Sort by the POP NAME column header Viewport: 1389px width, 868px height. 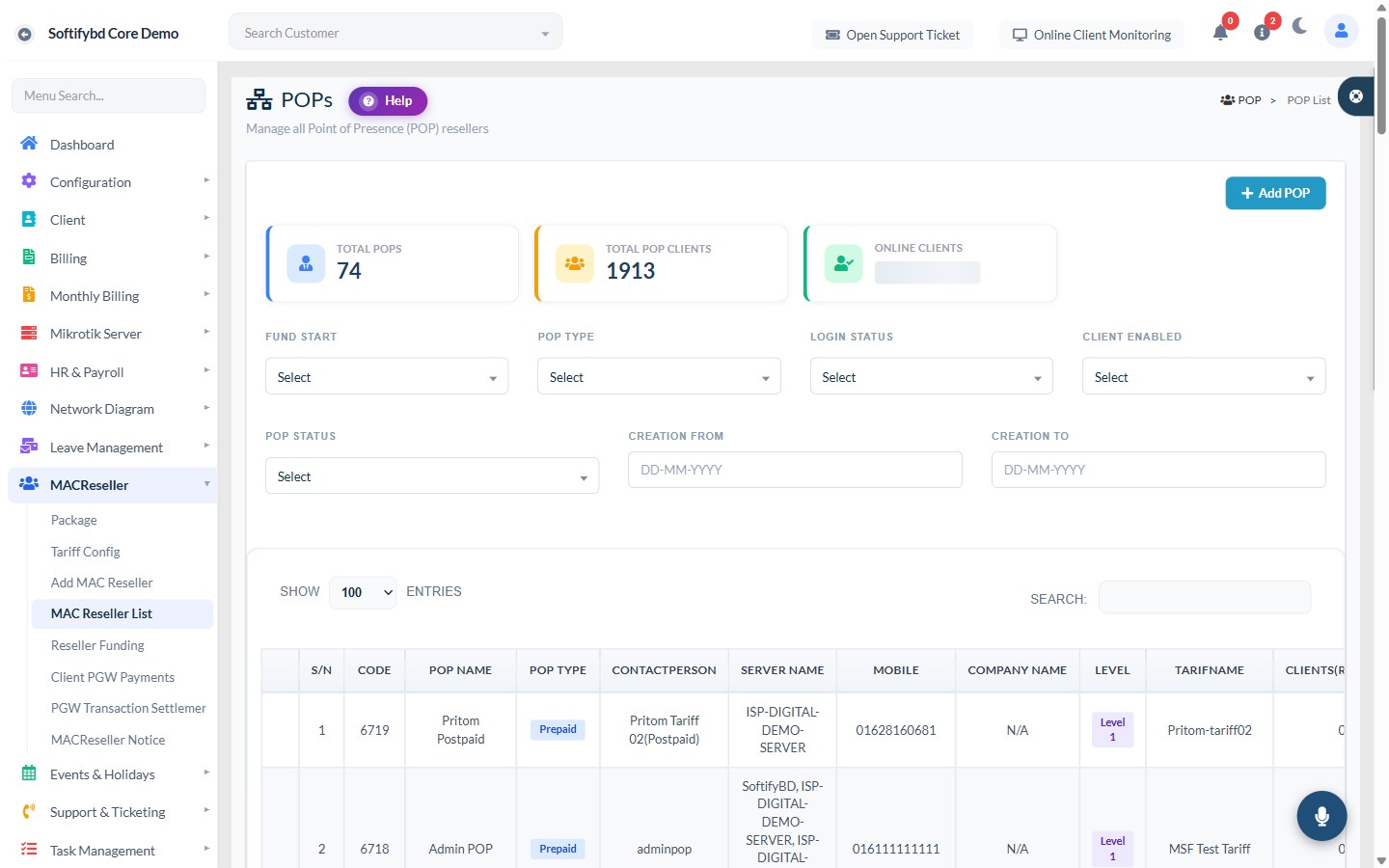[460, 670]
